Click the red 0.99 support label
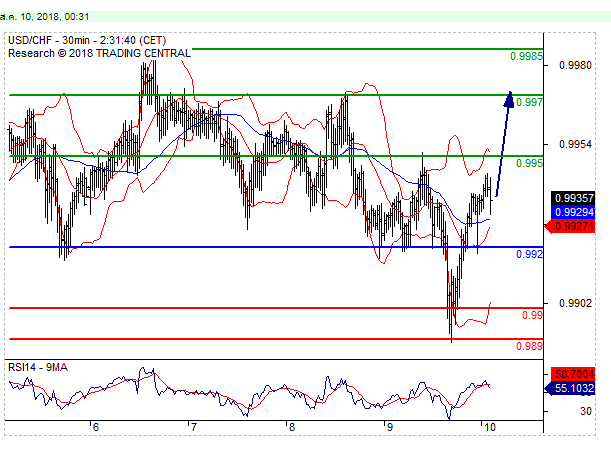 [532, 315]
